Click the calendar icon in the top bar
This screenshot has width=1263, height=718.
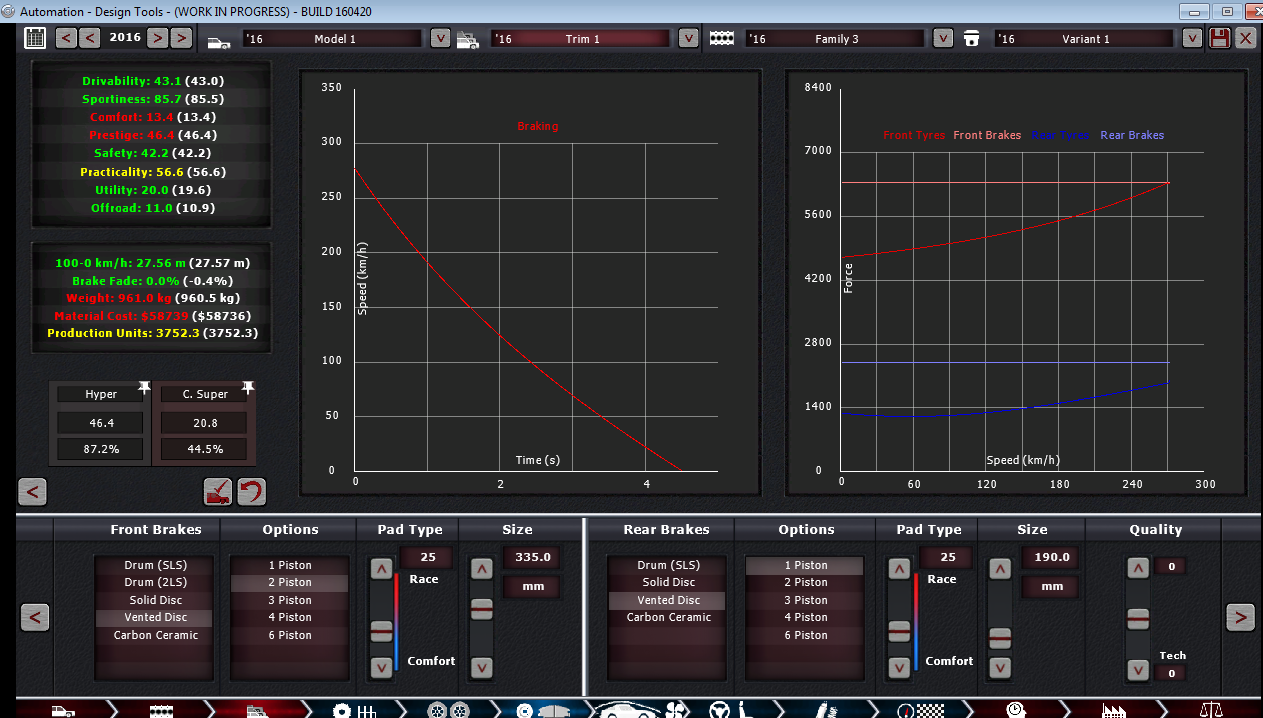tap(35, 38)
